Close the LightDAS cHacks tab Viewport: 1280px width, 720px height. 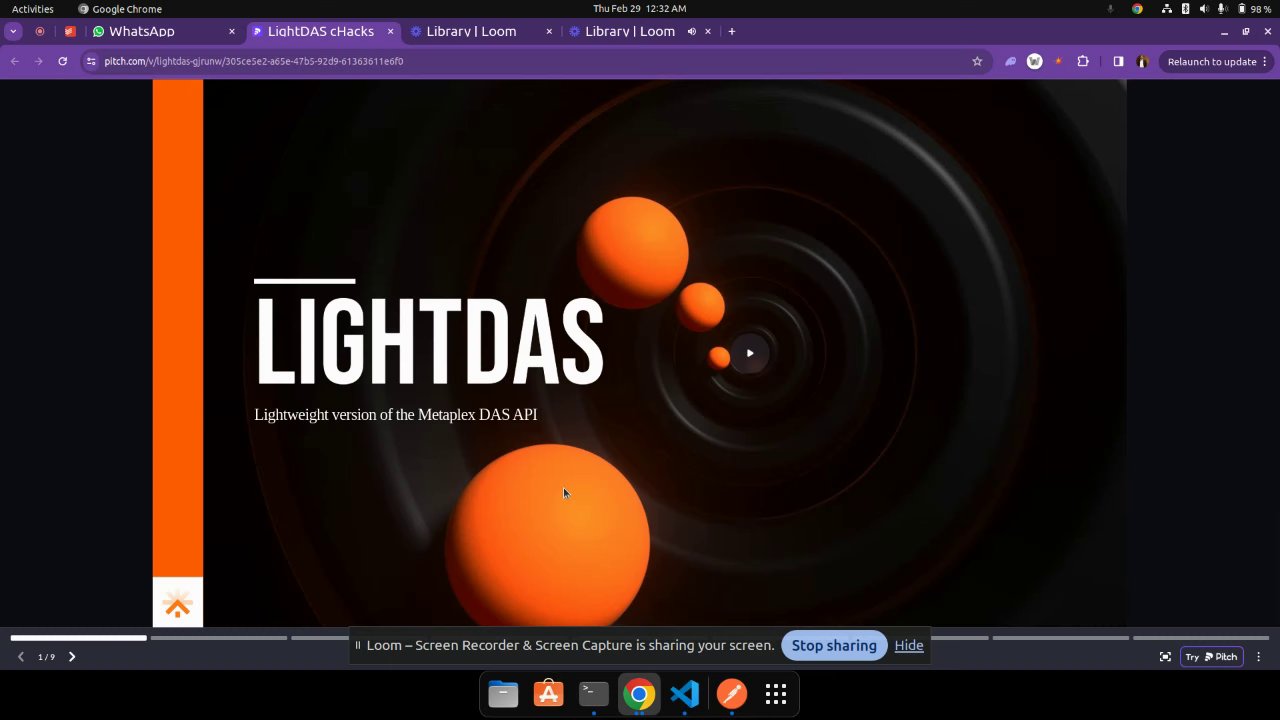391,31
